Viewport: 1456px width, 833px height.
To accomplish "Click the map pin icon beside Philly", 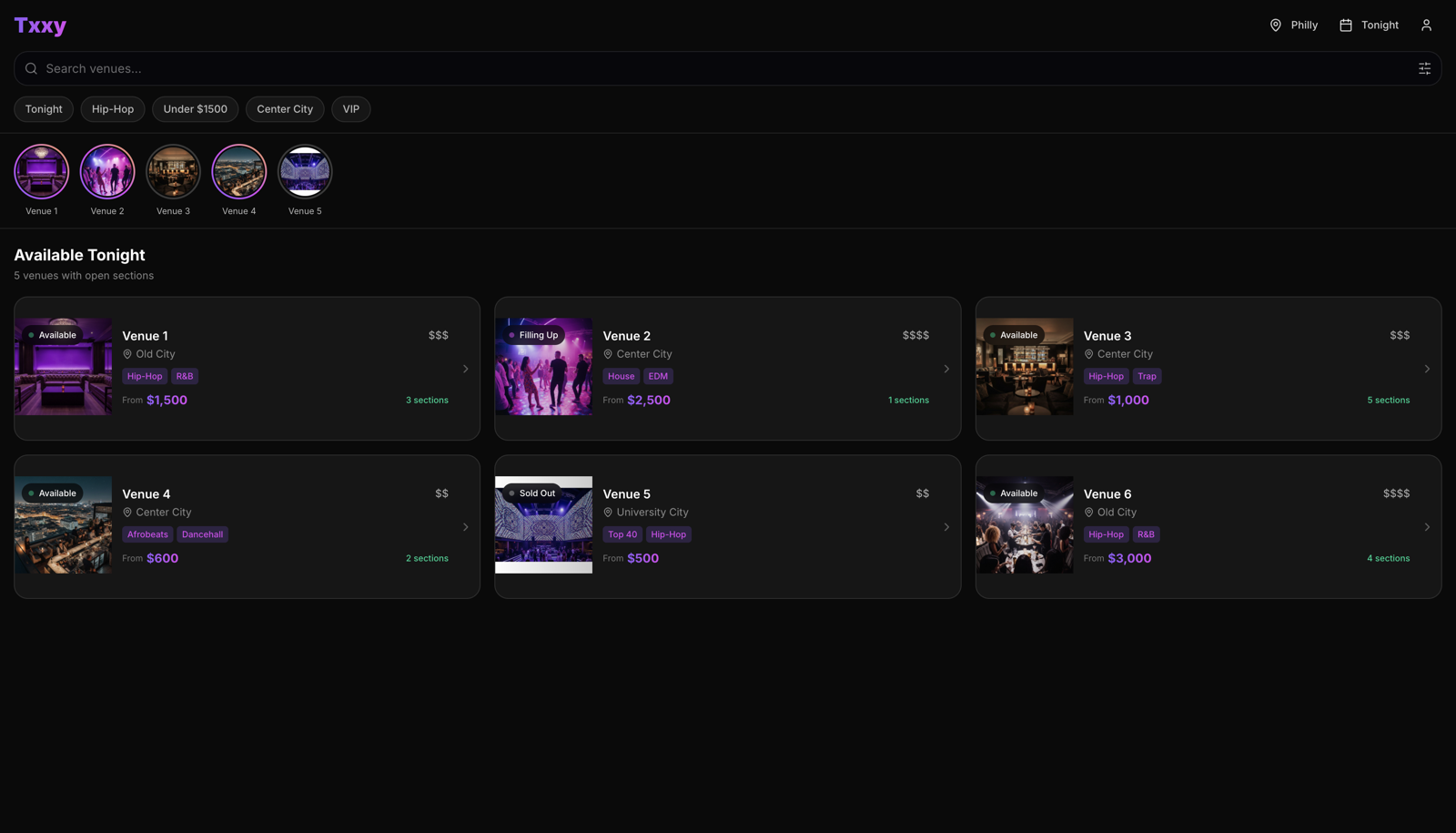I will (x=1275, y=25).
